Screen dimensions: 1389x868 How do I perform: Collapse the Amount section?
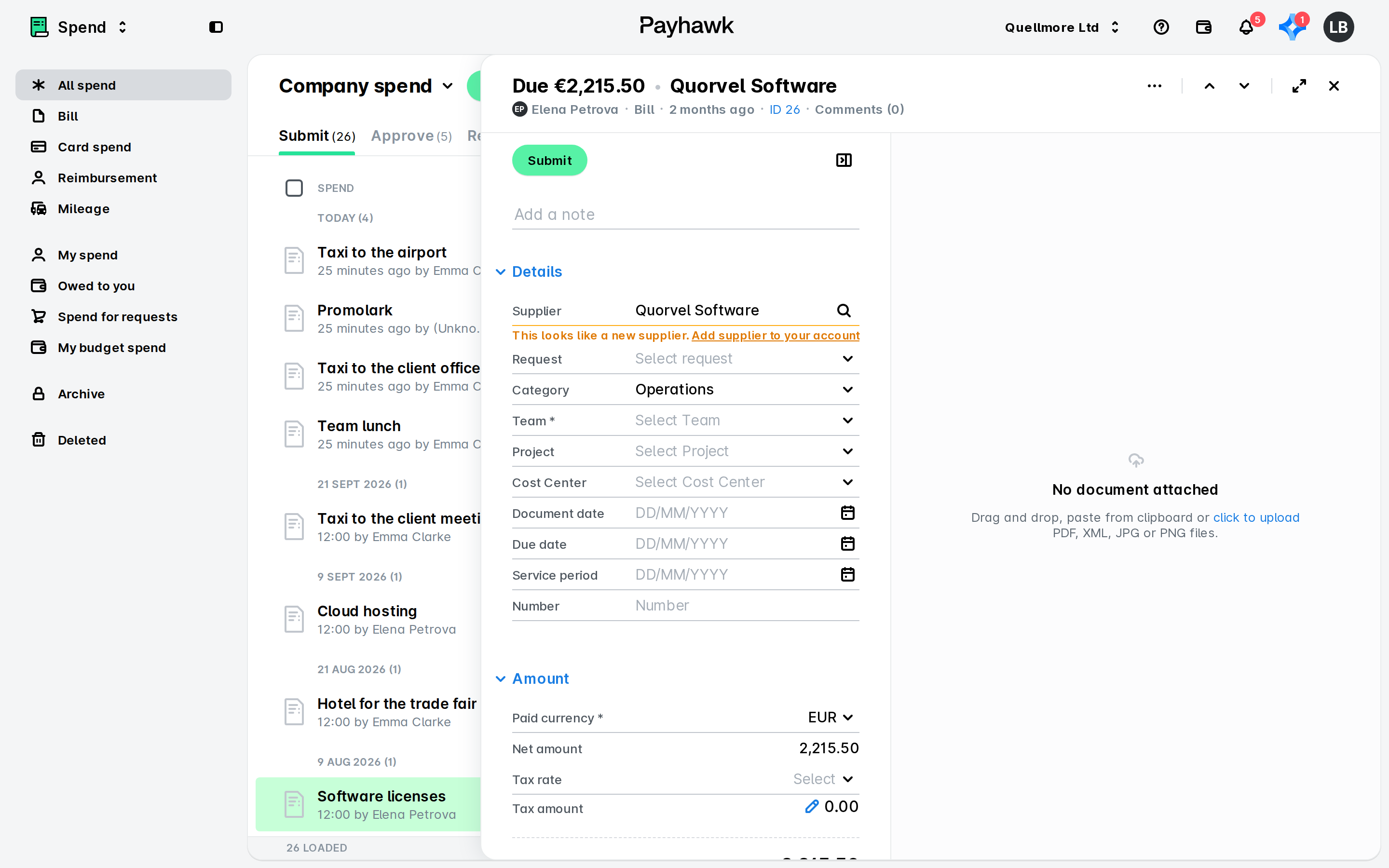(532, 678)
